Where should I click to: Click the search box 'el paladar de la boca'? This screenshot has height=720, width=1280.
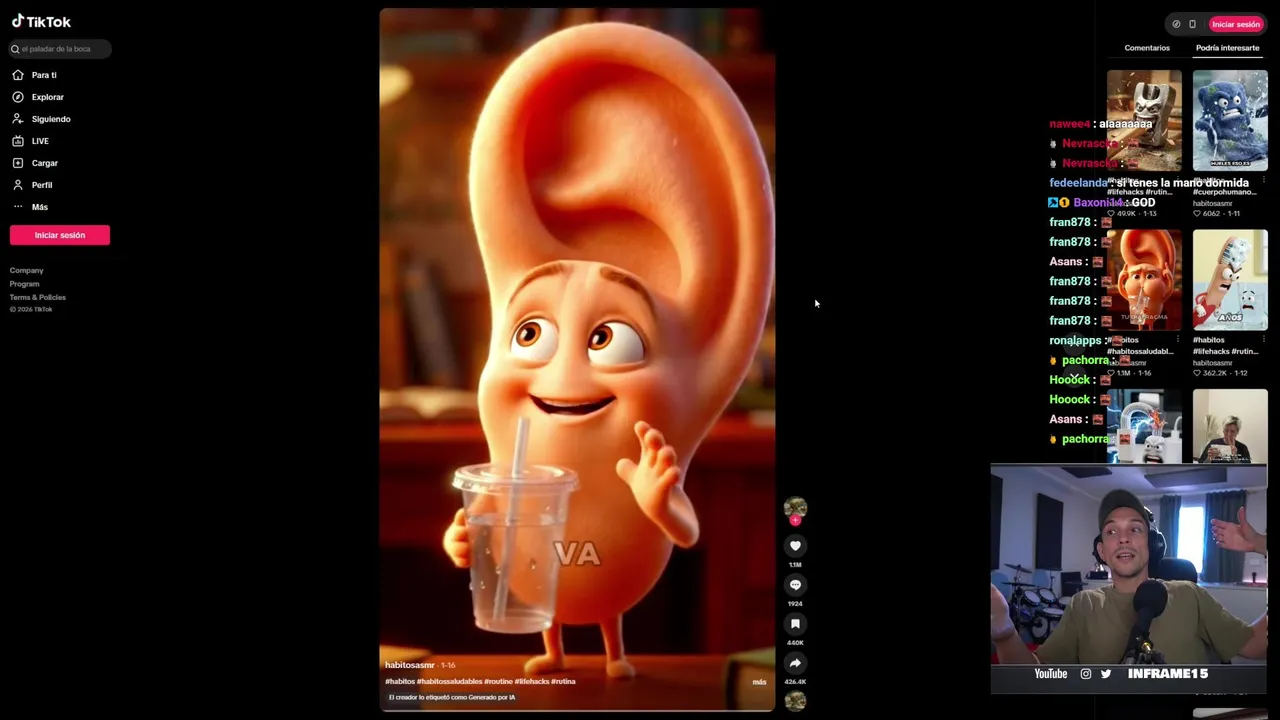pos(60,49)
